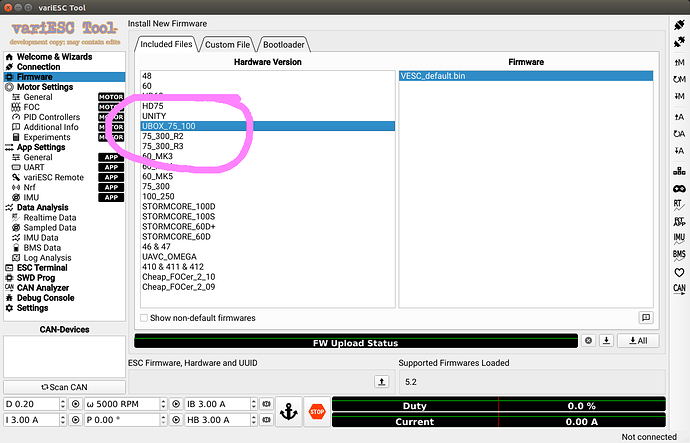Viewport: 690px width, 443px height.
Task: Read default app configuration (circular-arrow A icon)
Action: click(679, 133)
